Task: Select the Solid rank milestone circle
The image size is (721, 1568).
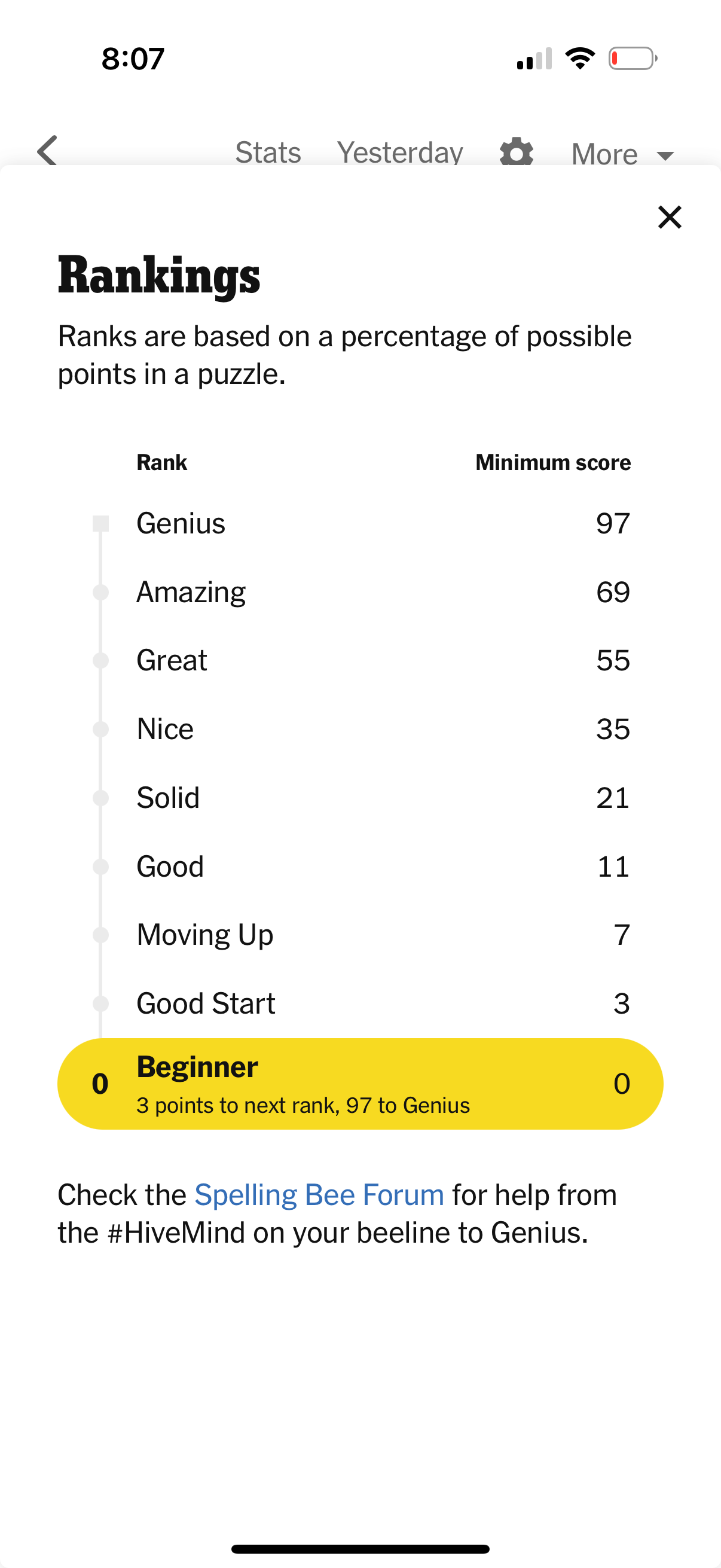Action: [x=100, y=797]
